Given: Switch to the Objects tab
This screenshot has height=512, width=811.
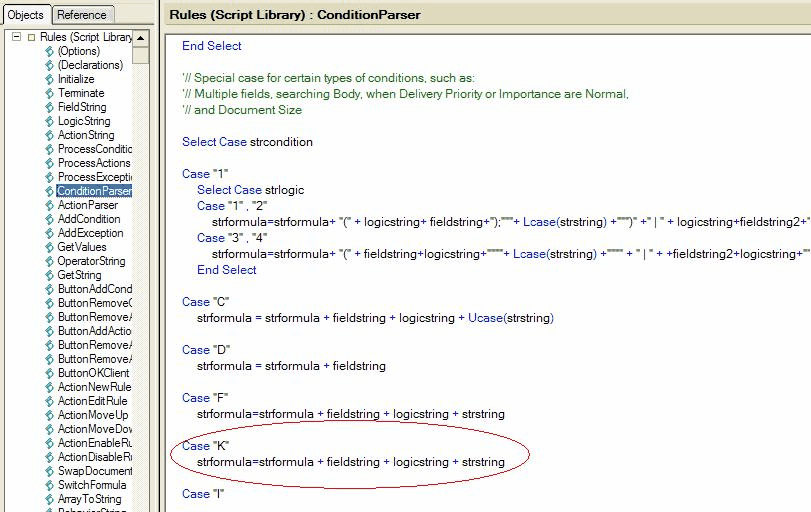Looking at the screenshot, I should [26, 15].
